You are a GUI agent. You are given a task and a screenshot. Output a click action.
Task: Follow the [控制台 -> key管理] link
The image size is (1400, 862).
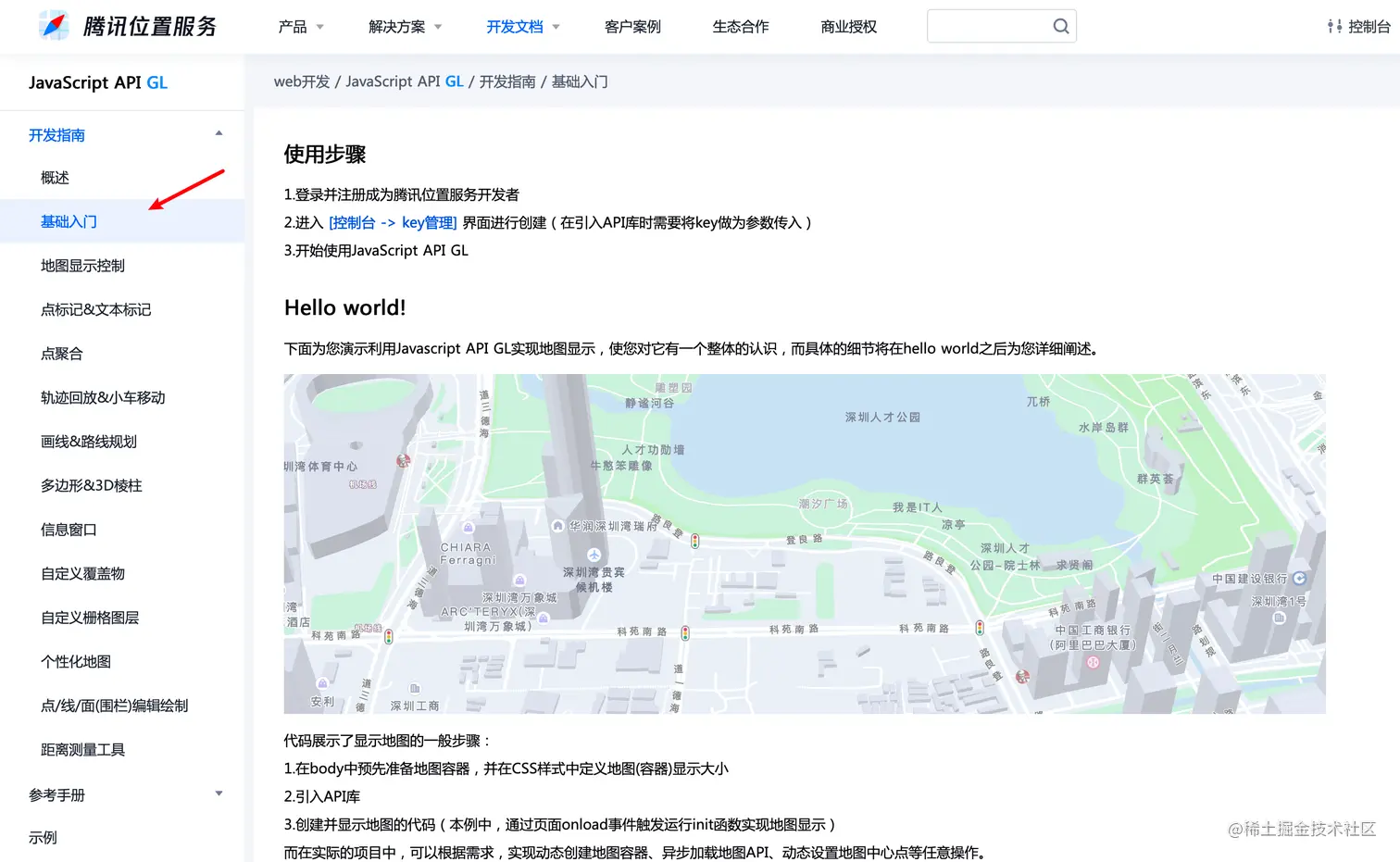pyautogui.click(x=393, y=222)
